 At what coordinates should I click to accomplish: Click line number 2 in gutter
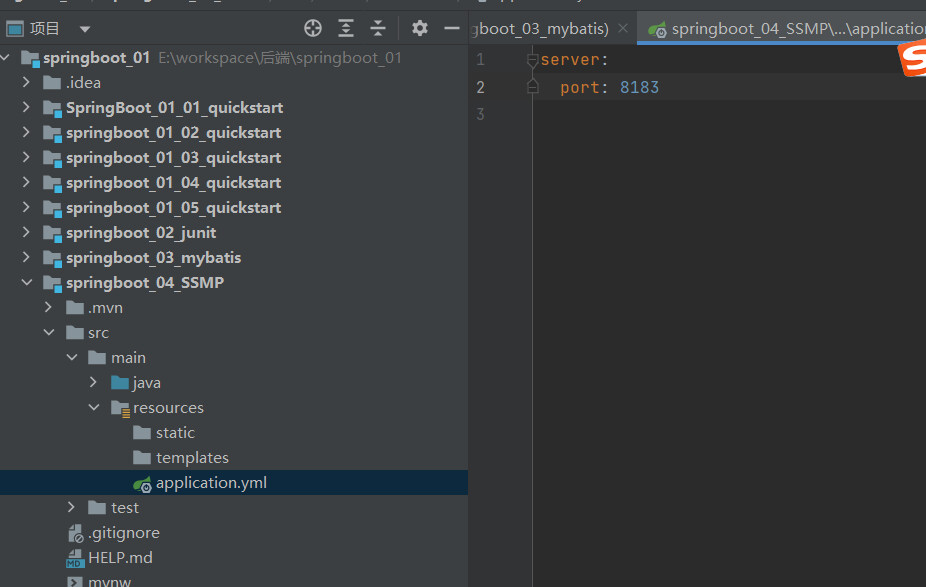480,87
